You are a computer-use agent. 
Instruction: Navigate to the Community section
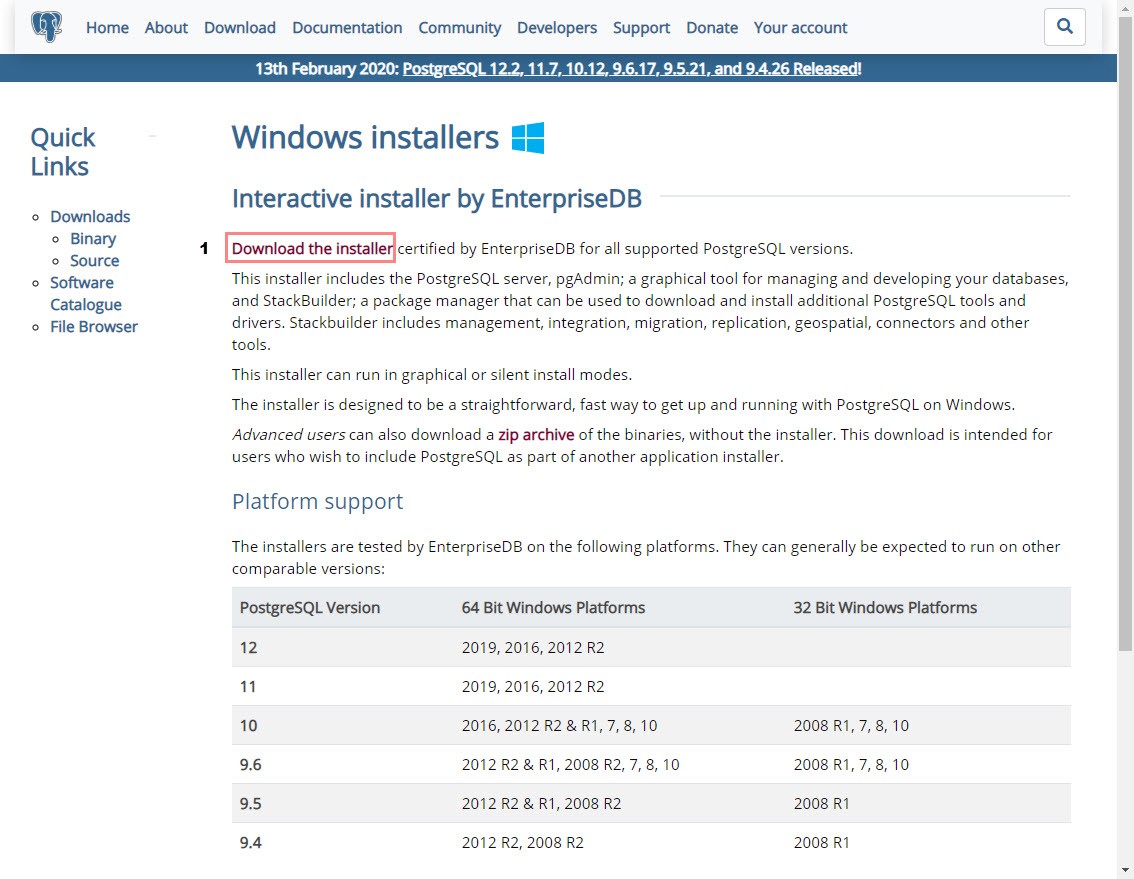pos(460,28)
